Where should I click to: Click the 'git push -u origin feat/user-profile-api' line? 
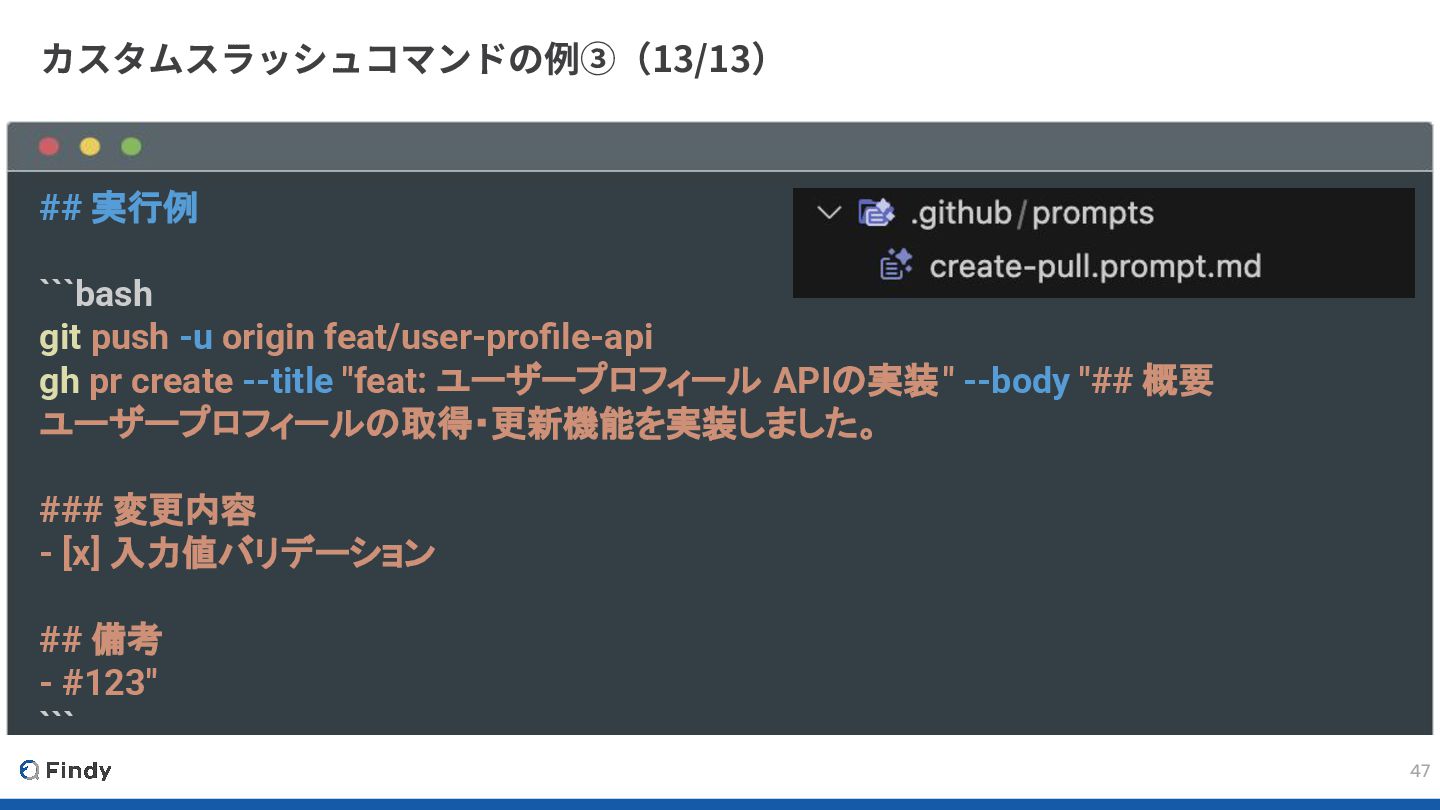(x=346, y=337)
